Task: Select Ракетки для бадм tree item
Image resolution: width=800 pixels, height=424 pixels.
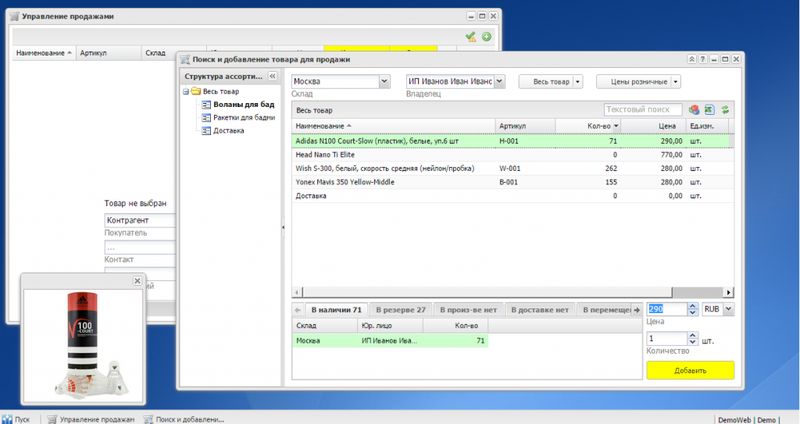Action: click(244, 118)
